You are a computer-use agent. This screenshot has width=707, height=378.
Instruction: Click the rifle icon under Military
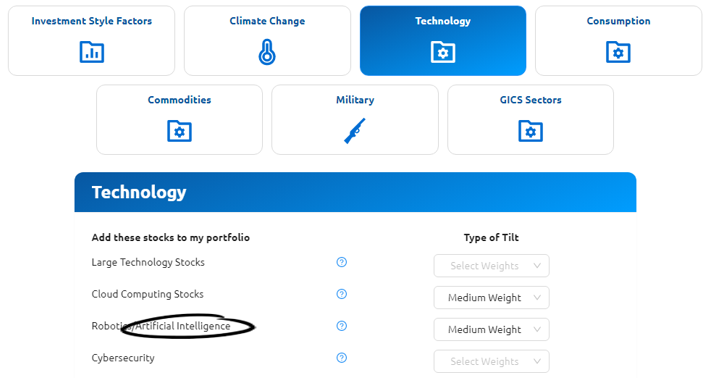355,131
